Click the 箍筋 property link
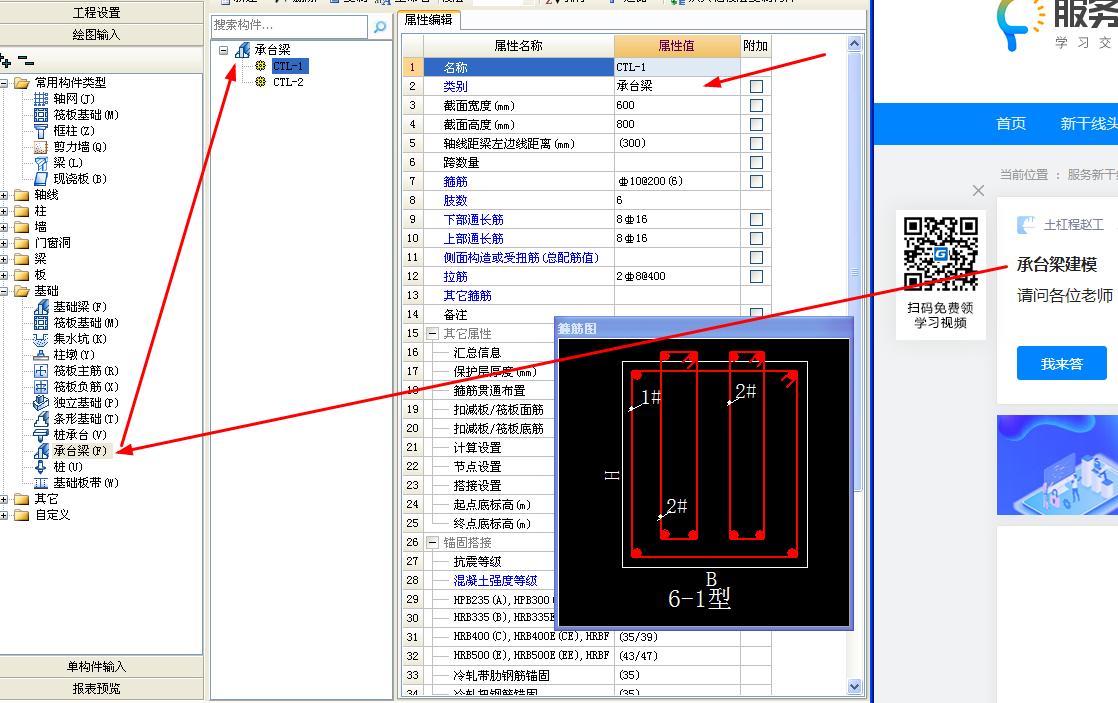Viewport: 1118px width, 703px height. click(456, 182)
